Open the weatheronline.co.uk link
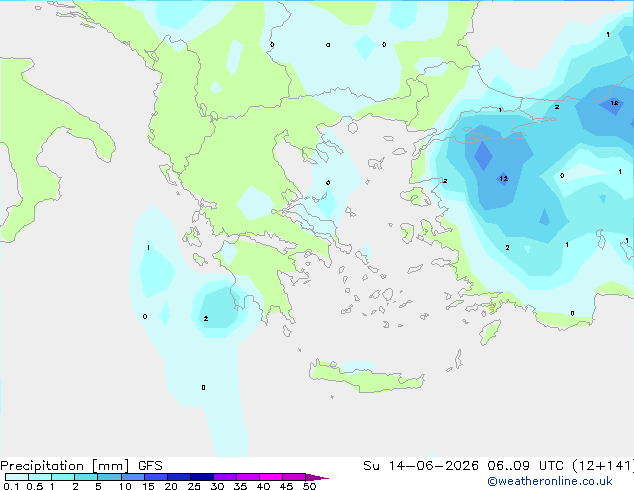Screen dimensions: 634x490 [x=550, y=481]
